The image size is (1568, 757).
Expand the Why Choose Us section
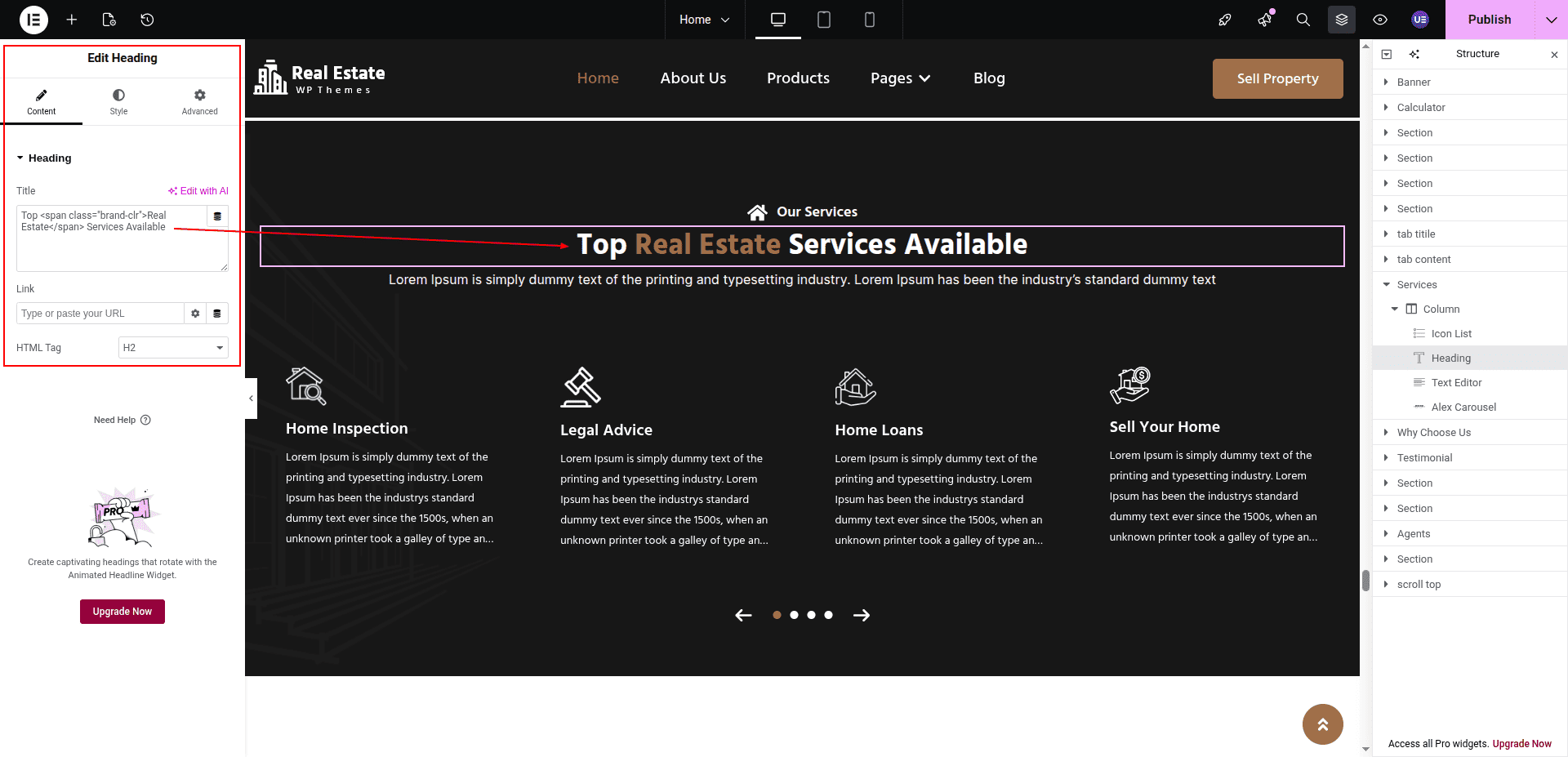click(1386, 433)
